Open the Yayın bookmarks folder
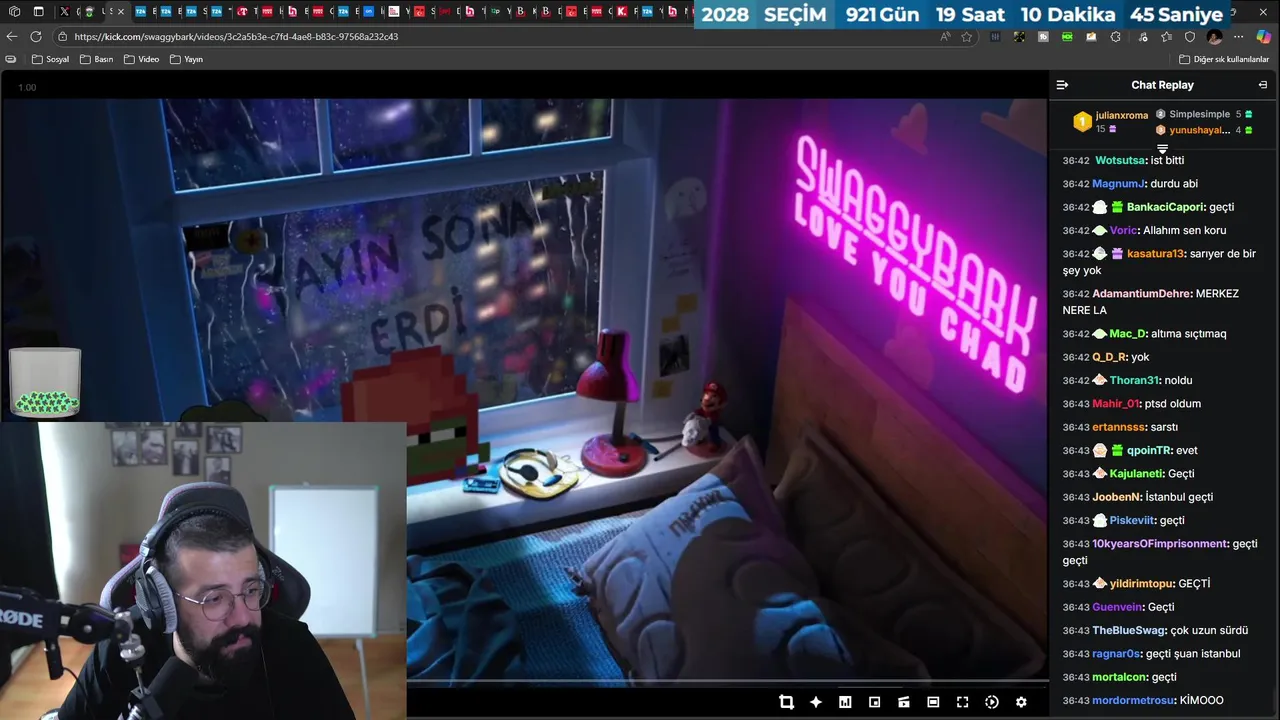The image size is (1280, 720). click(x=187, y=59)
